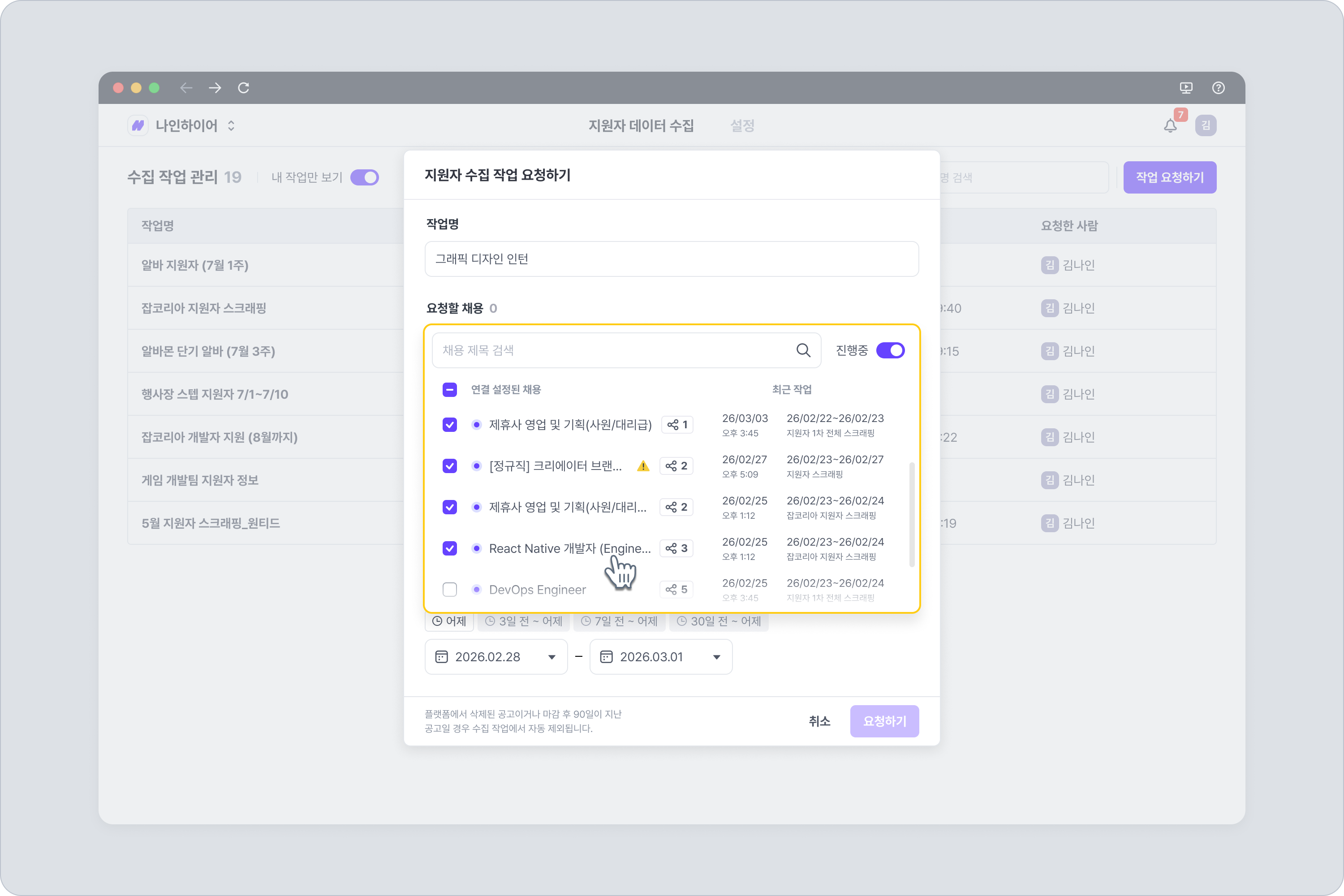The height and width of the screenshot is (896, 1344).
Task: Click the presentation screen icon in title bar
Action: 1186,87
